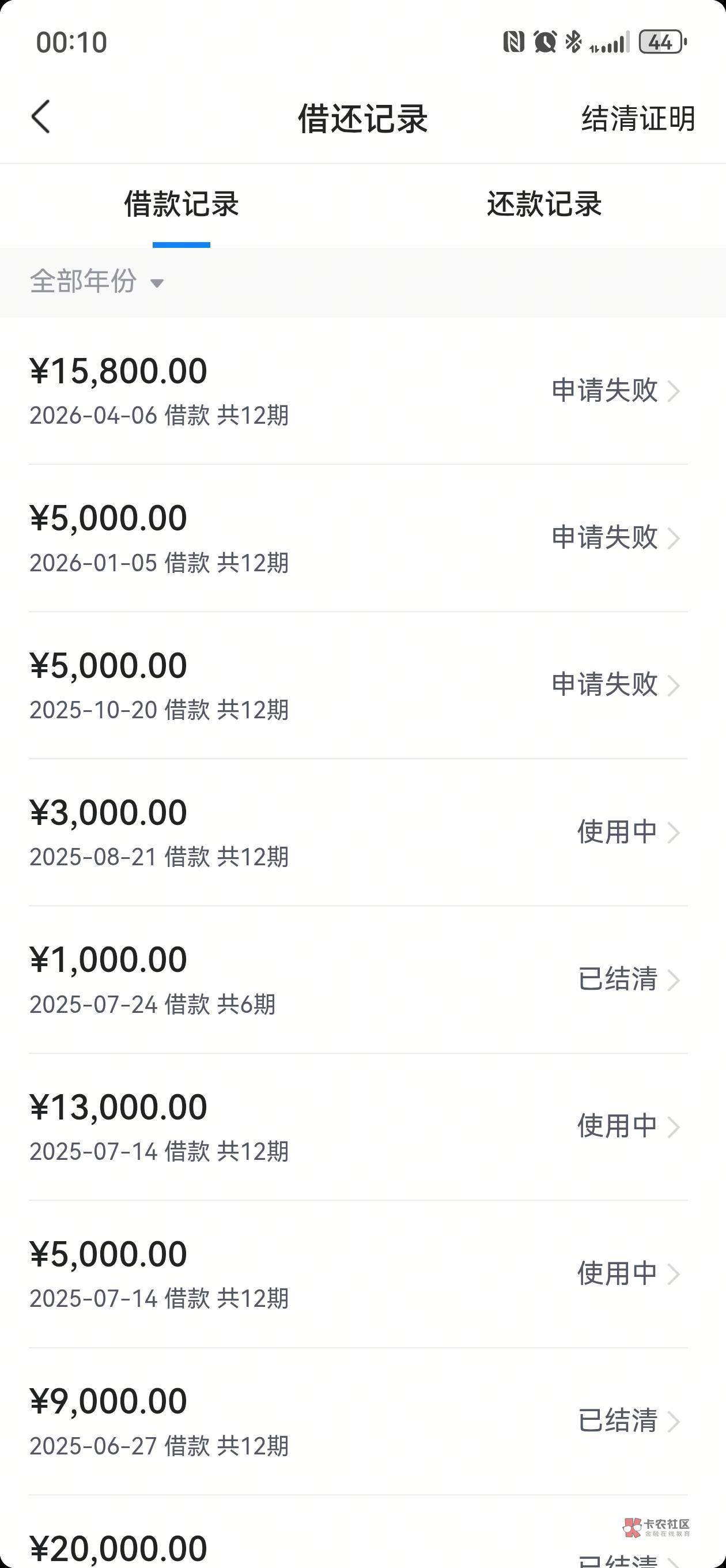Open the 全部年份 year filter dropdown
The height and width of the screenshot is (1568, 726).
click(97, 282)
